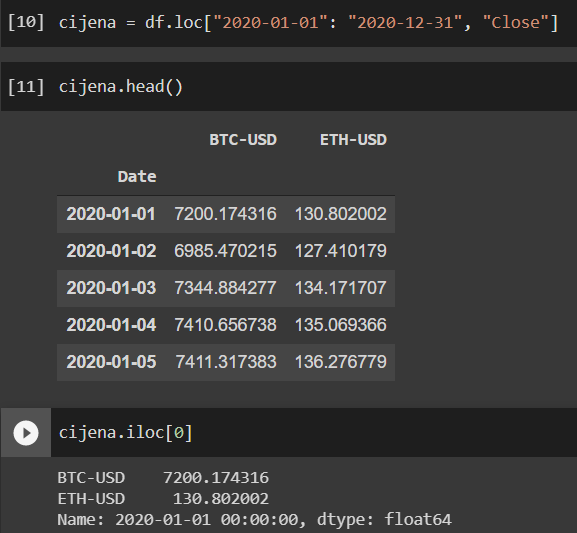Click 130.802002 in the series output
This screenshot has width=577, height=533.
point(221,499)
